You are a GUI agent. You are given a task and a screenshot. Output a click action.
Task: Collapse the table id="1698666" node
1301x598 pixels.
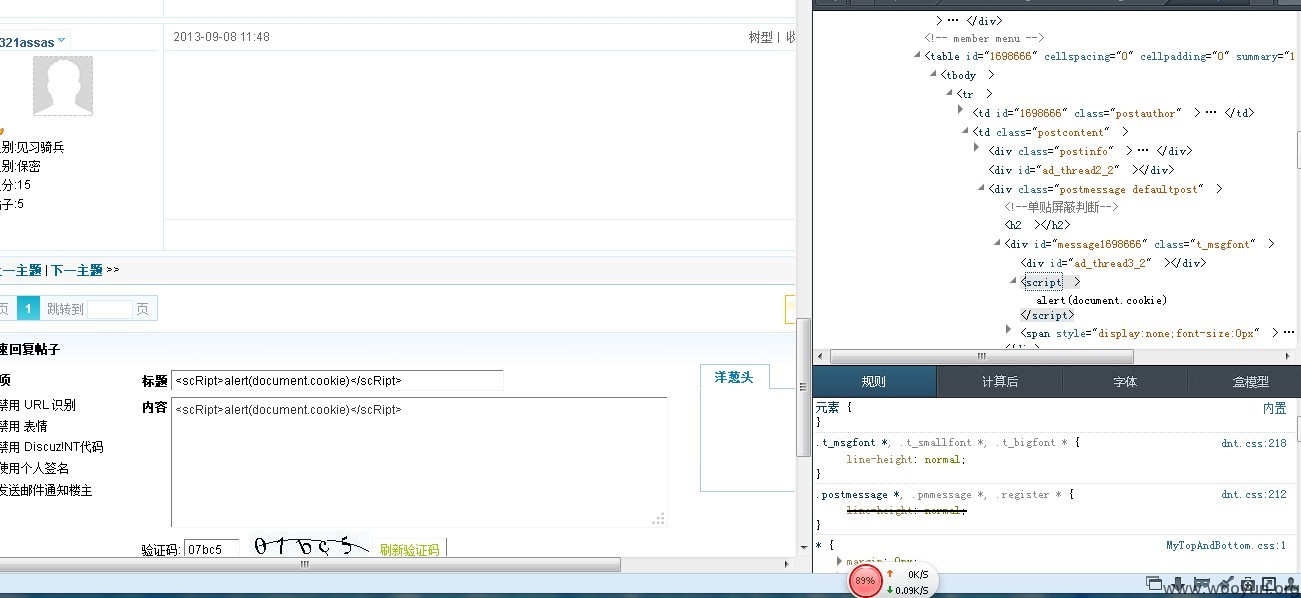click(916, 56)
